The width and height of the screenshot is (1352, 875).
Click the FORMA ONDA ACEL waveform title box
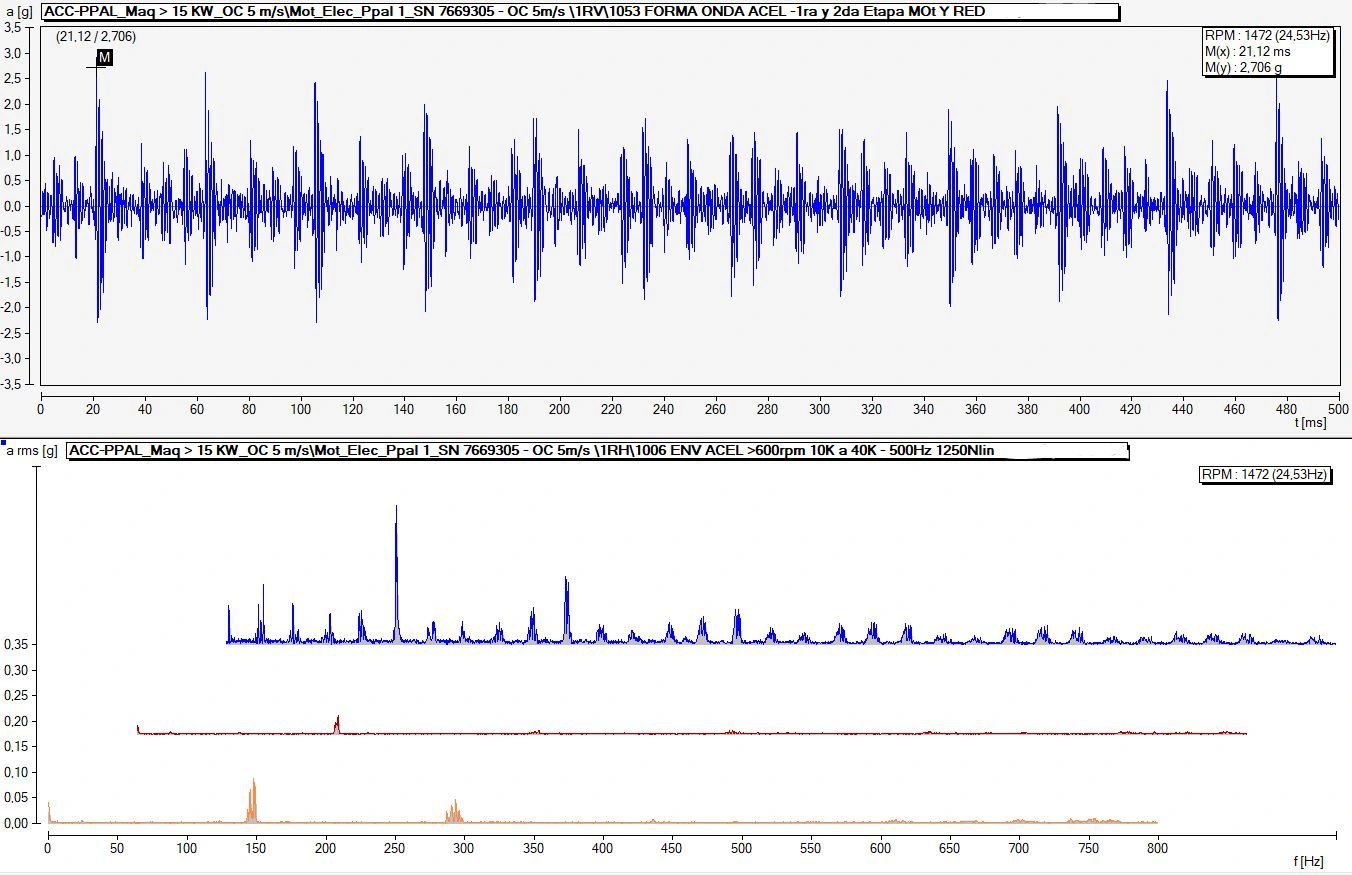coord(580,12)
